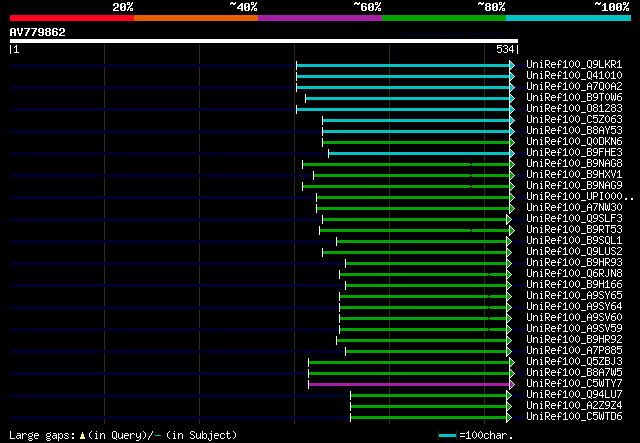Click the orange ~40% legend segment
Screen dimensions: 640x443
pos(196,18)
